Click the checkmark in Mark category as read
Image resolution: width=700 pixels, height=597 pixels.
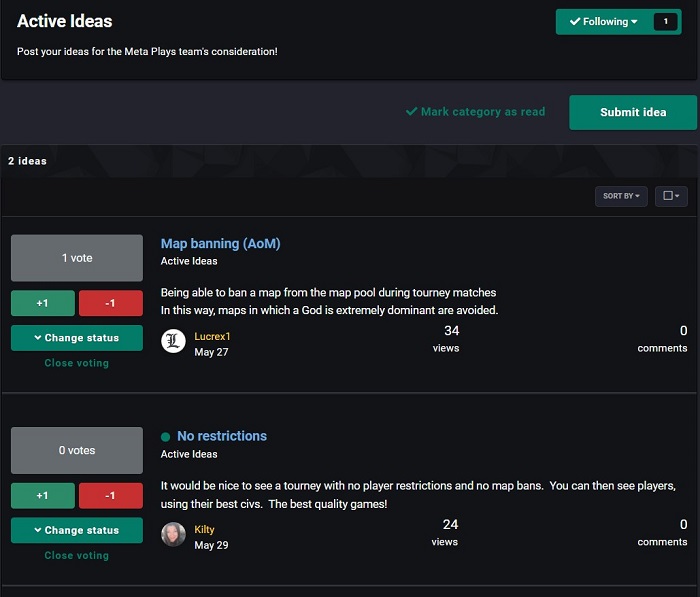[x=411, y=112]
